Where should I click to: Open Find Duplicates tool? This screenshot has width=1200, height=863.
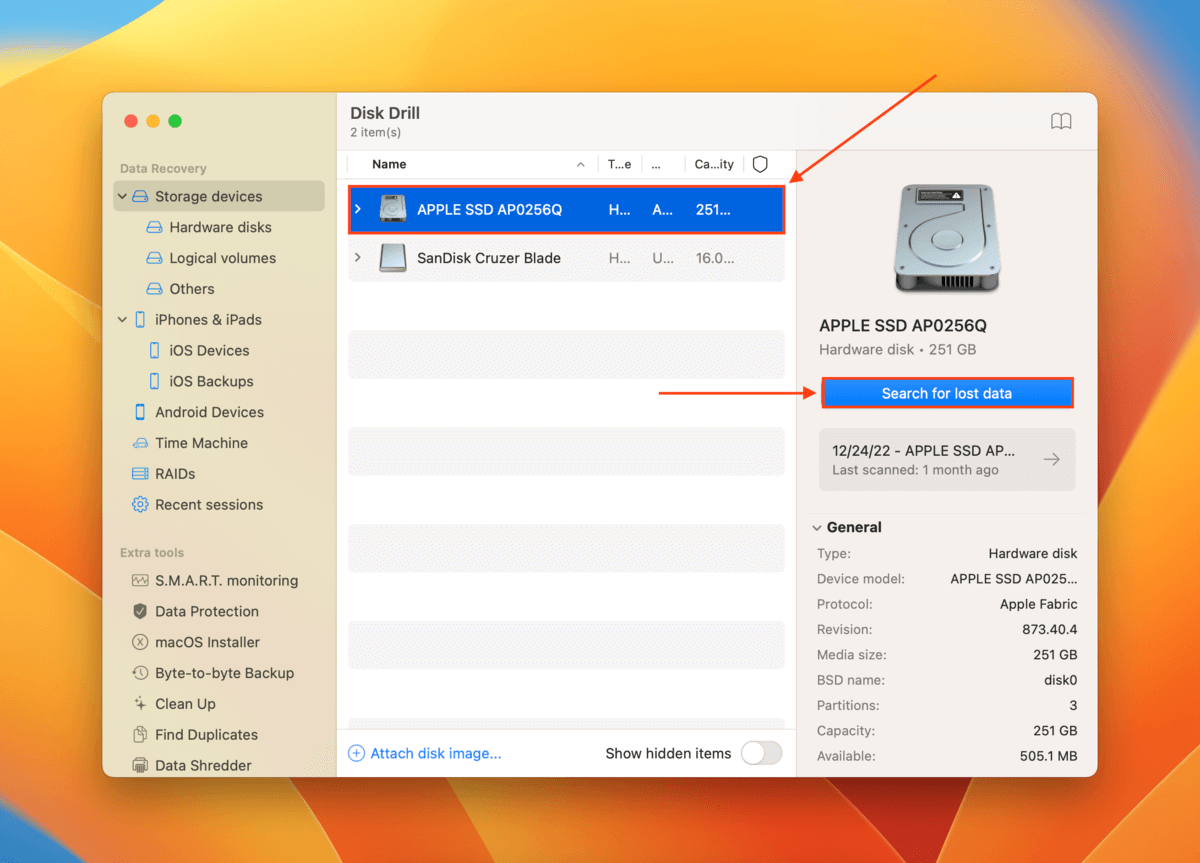206,735
